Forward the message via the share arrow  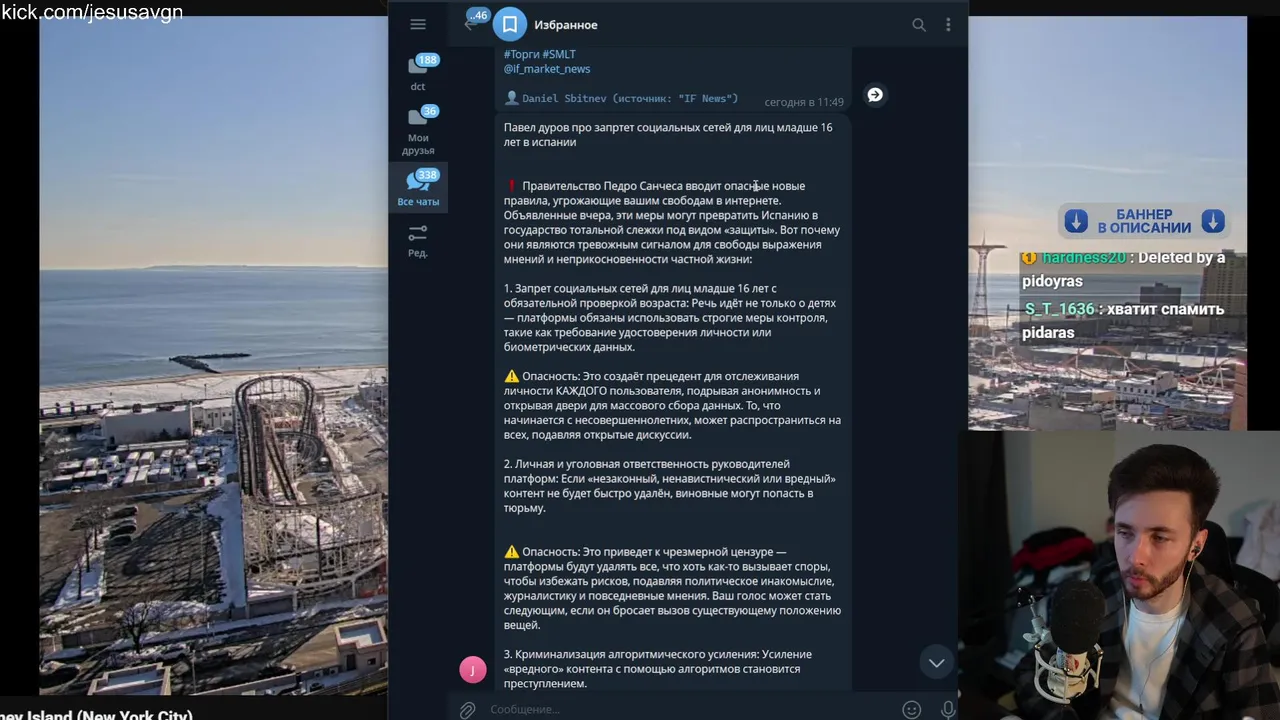875,95
